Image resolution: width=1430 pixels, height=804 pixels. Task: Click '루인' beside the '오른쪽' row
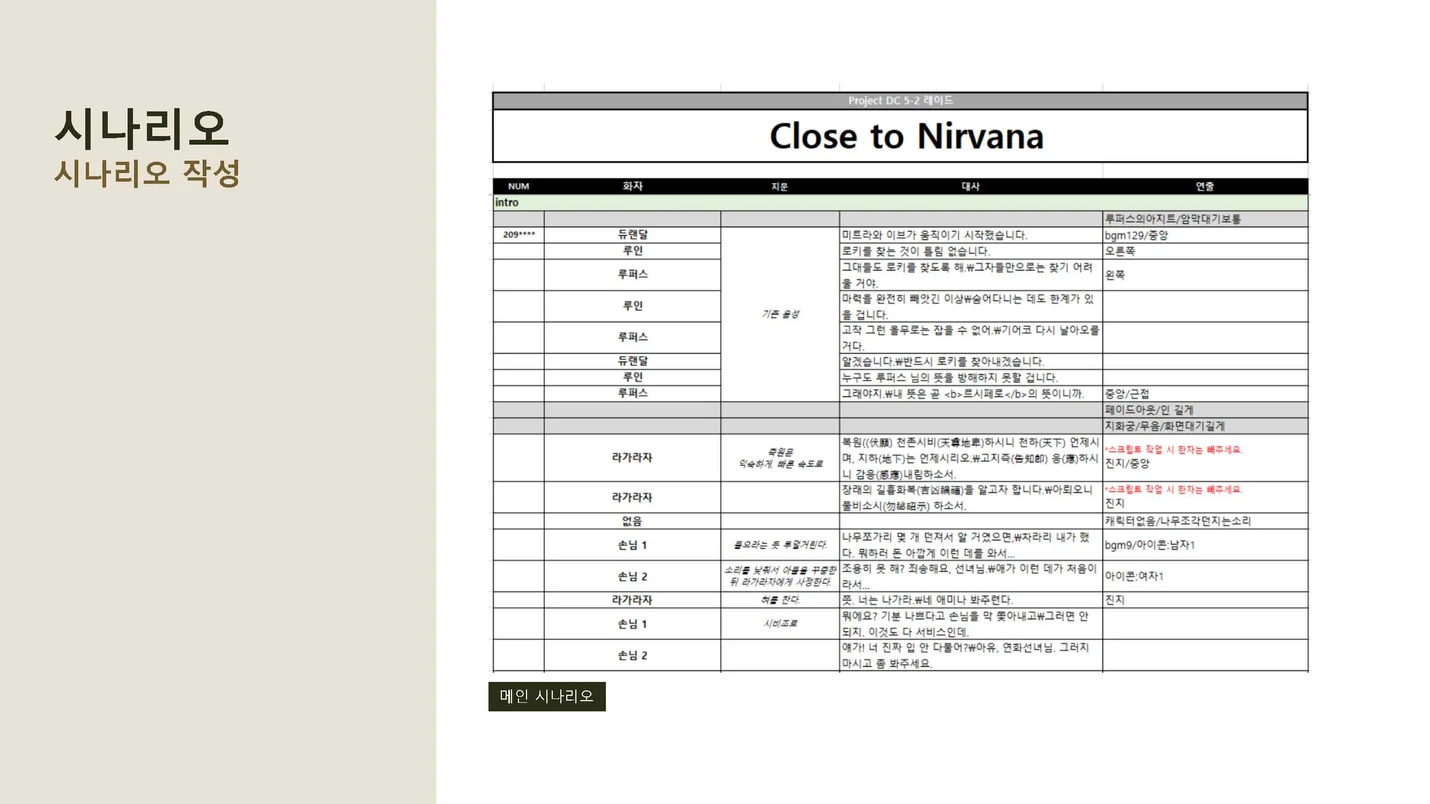(x=632, y=251)
